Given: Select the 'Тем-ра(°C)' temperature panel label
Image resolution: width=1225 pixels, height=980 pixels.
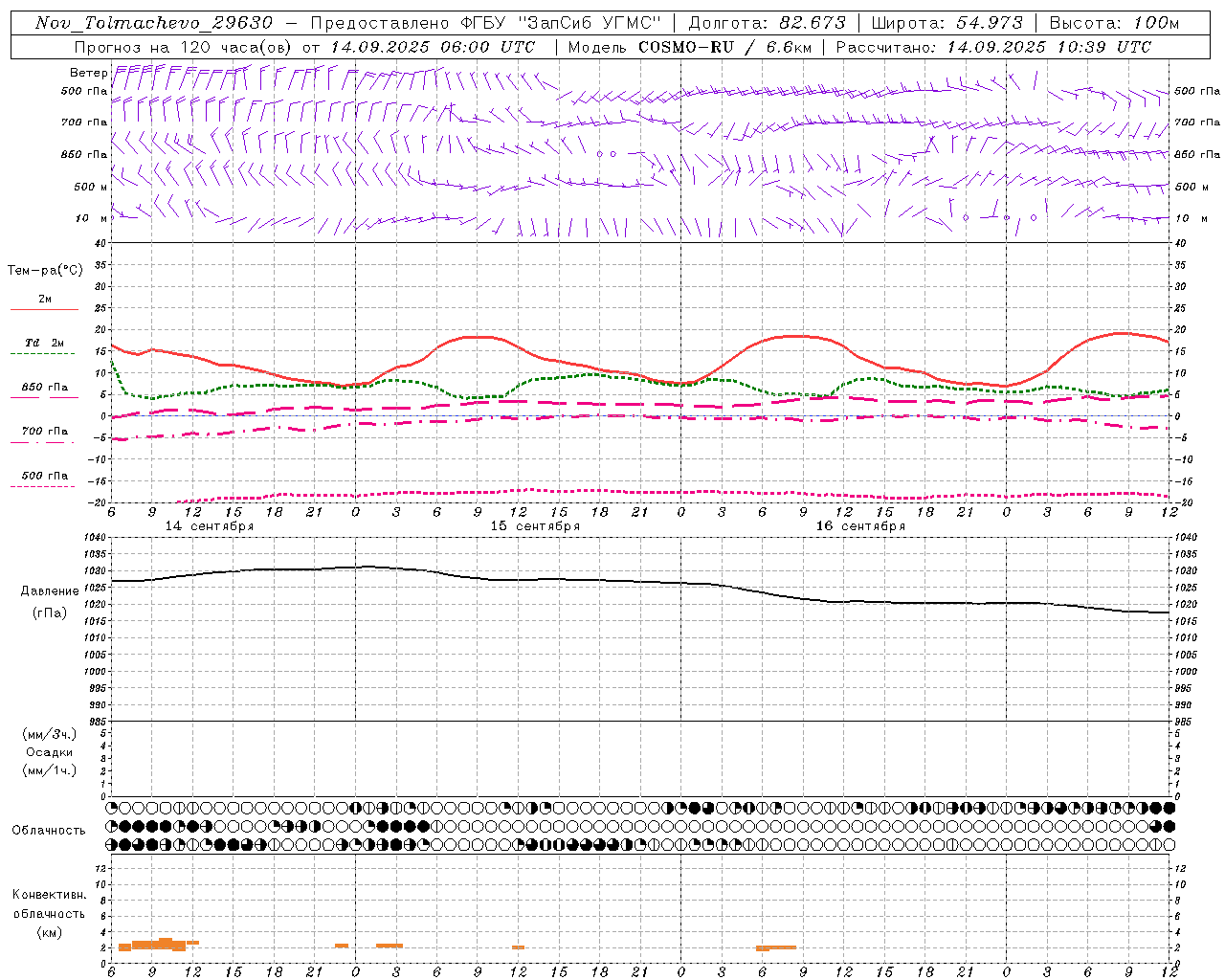Looking at the screenshot, I should [45, 271].
